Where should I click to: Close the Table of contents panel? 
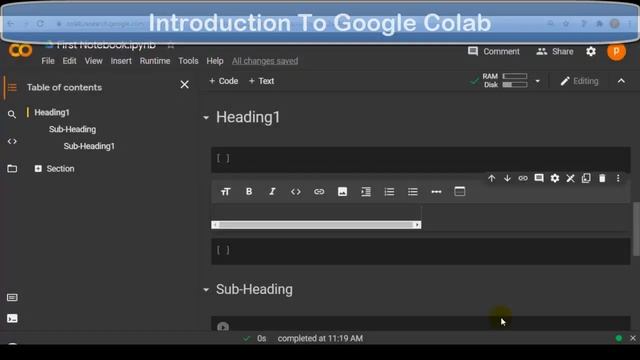pyautogui.click(x=184, y=84)
